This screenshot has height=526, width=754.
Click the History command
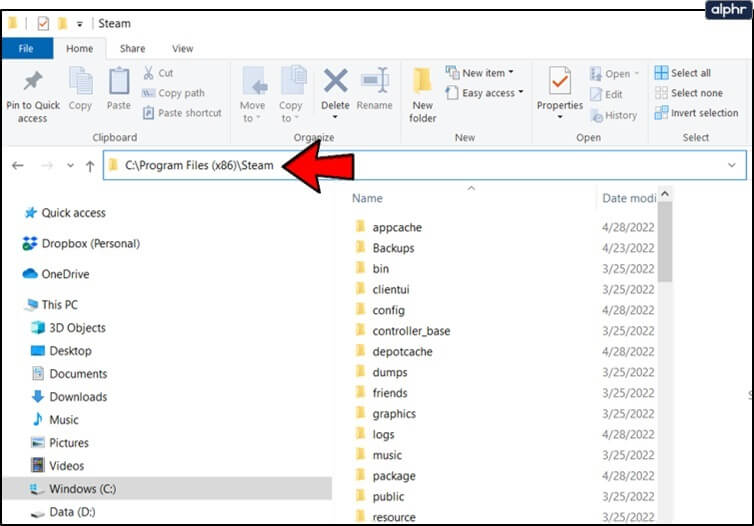pyautogui.click(x=614, y=115)
